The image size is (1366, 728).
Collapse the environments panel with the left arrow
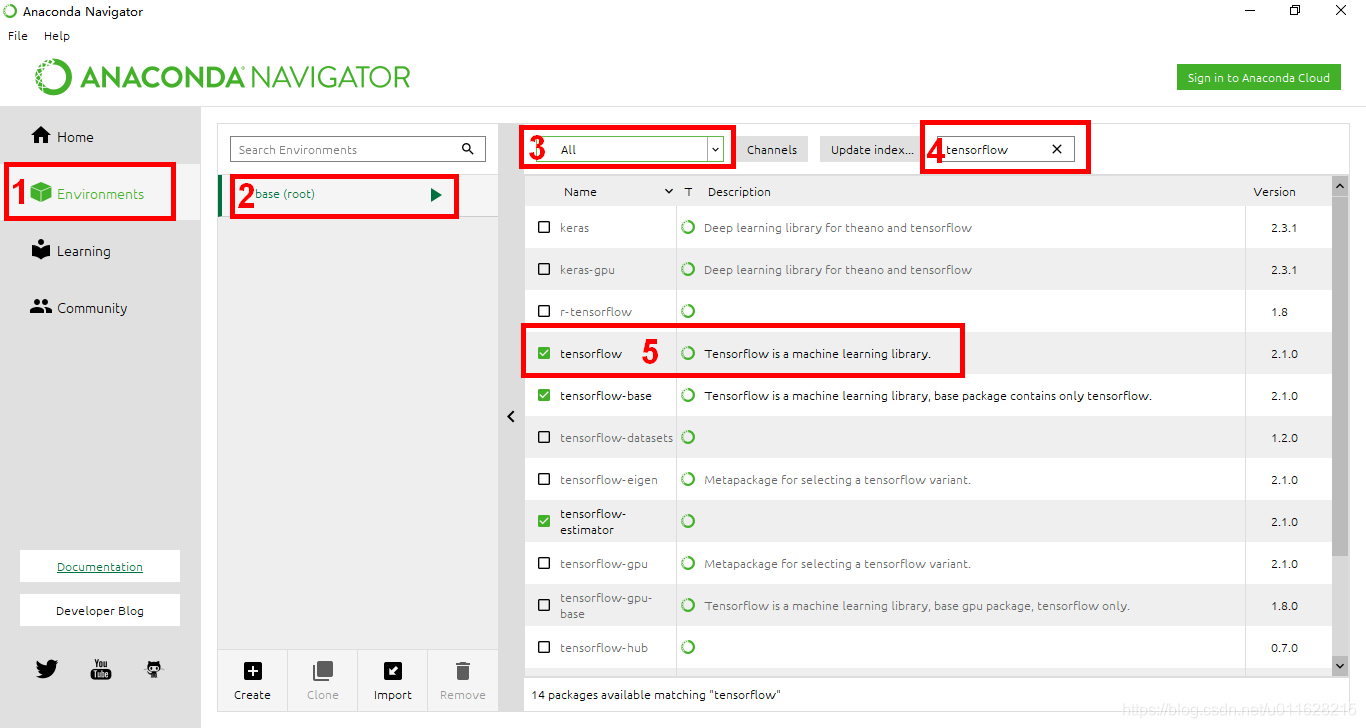(x=511, y=416)
